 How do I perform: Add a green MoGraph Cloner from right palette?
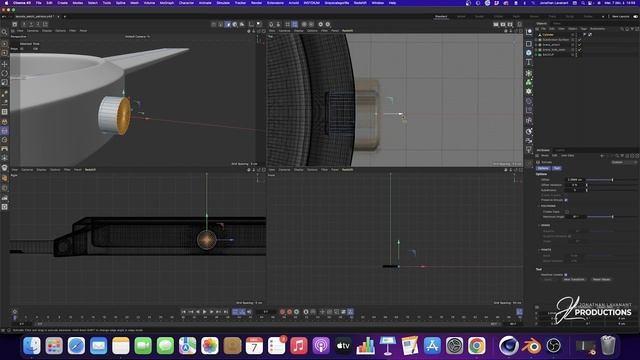click(529, 82)
